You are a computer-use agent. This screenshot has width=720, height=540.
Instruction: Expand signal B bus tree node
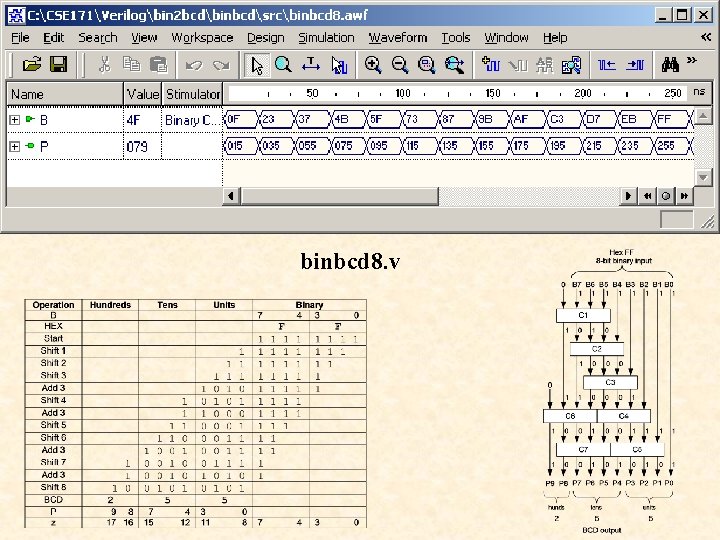(14, 120)
